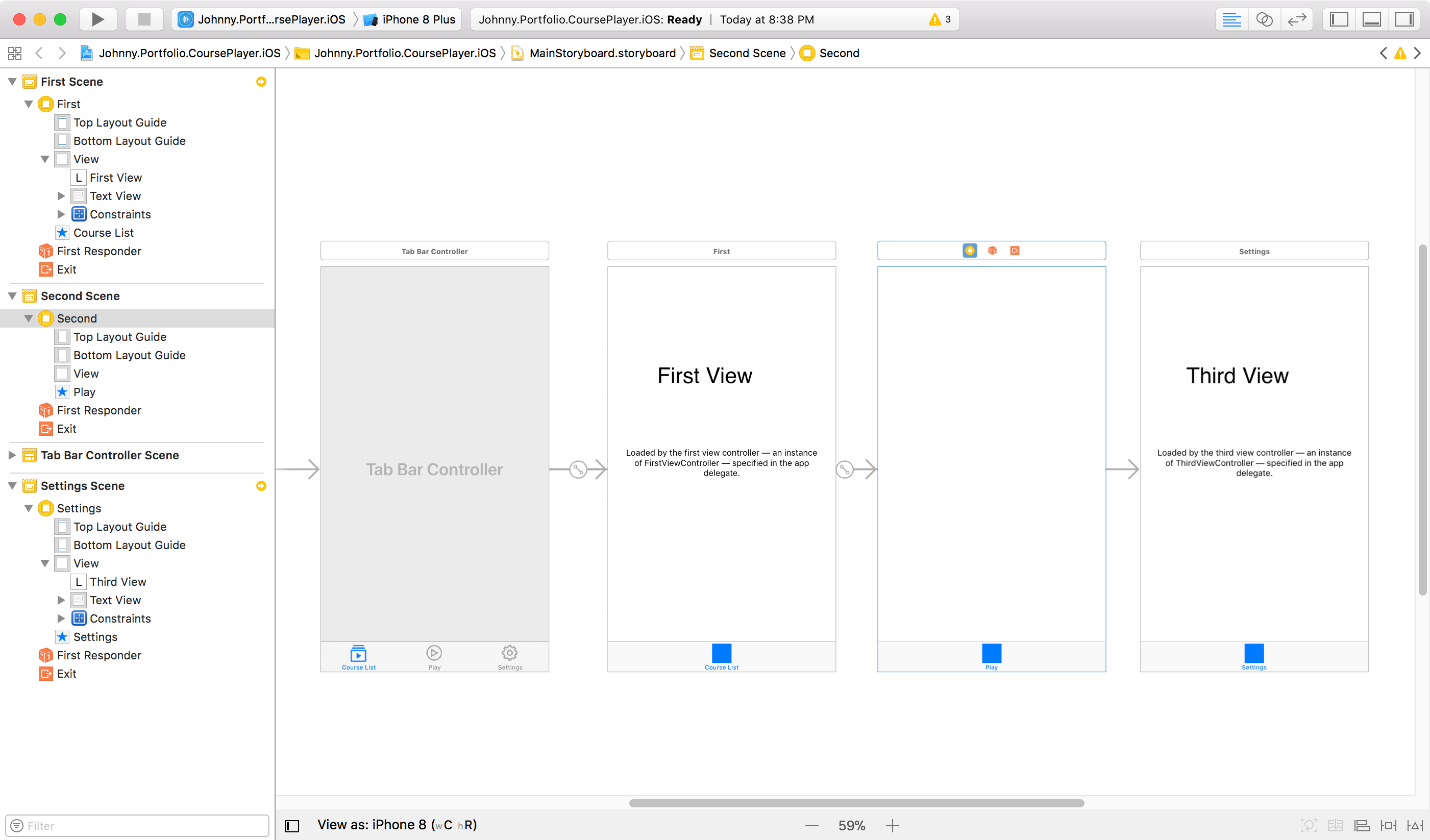Go back in editor history
This screenshot has height=840, width=1430.
[39, 54]
